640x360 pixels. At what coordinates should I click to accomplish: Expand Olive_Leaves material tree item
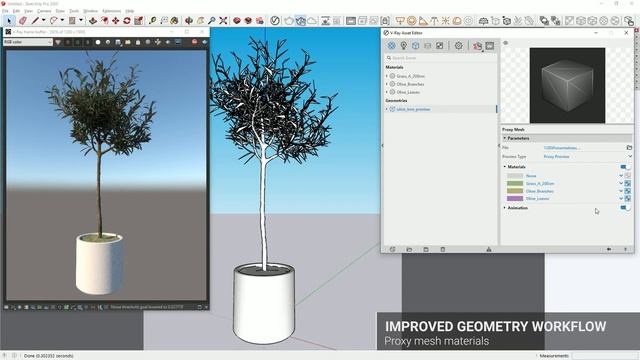(387, 92)
